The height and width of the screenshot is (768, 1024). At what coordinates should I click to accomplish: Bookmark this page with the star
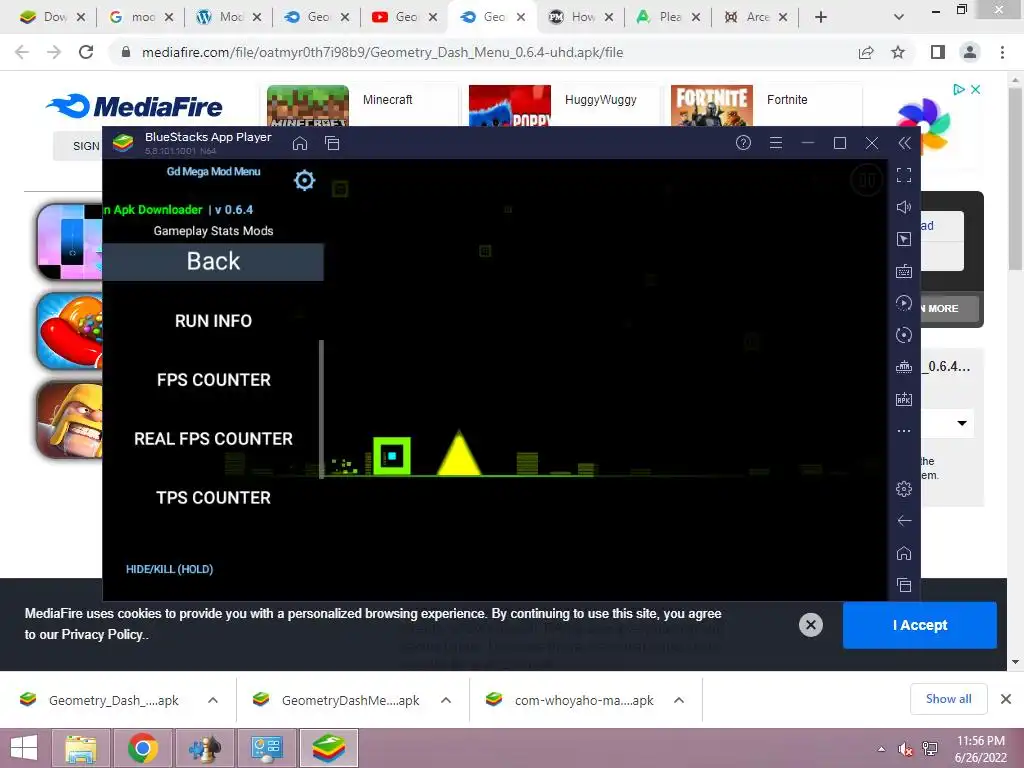[898, 52]
